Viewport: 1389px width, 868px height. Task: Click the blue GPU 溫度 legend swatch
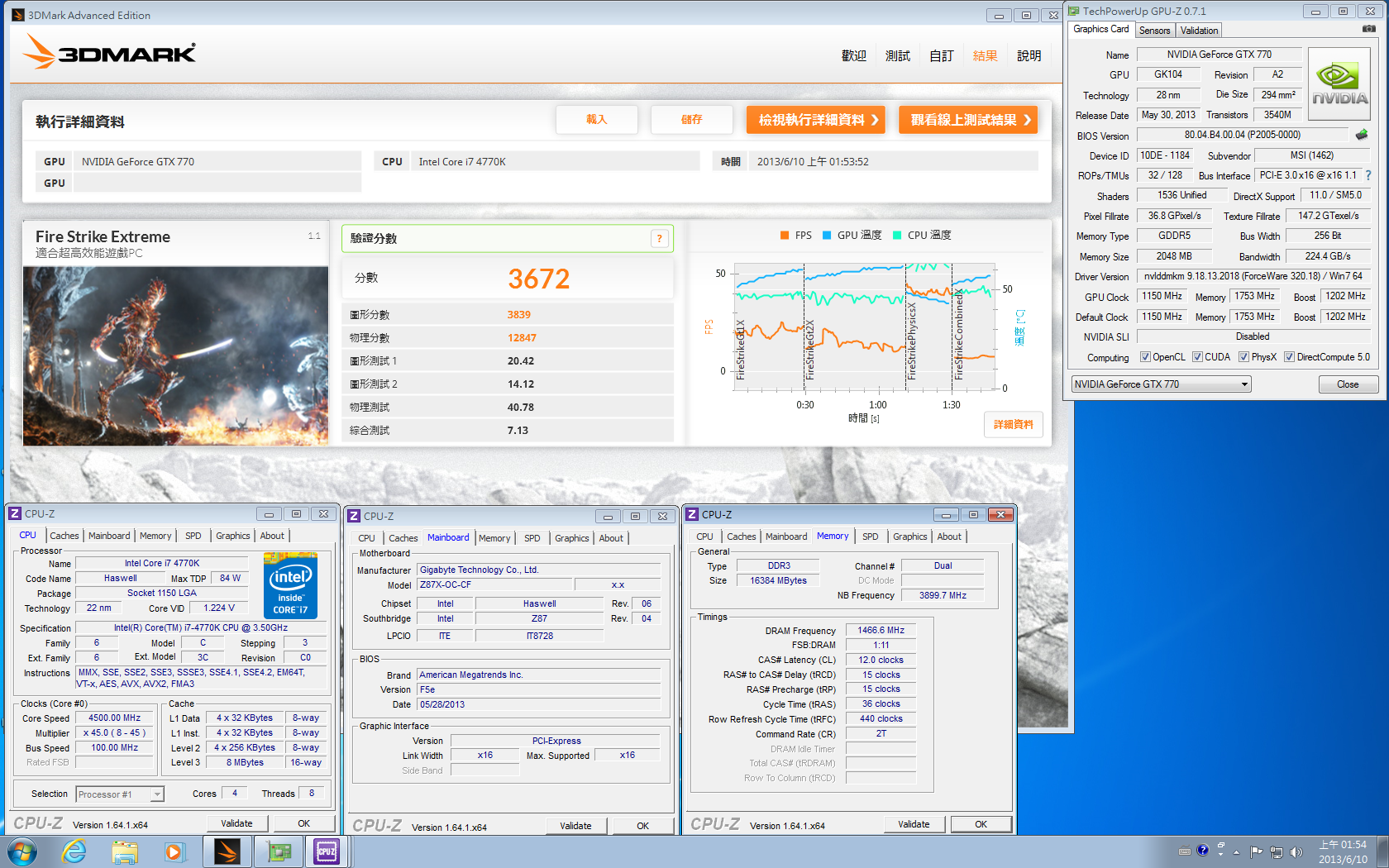[827, 236]
